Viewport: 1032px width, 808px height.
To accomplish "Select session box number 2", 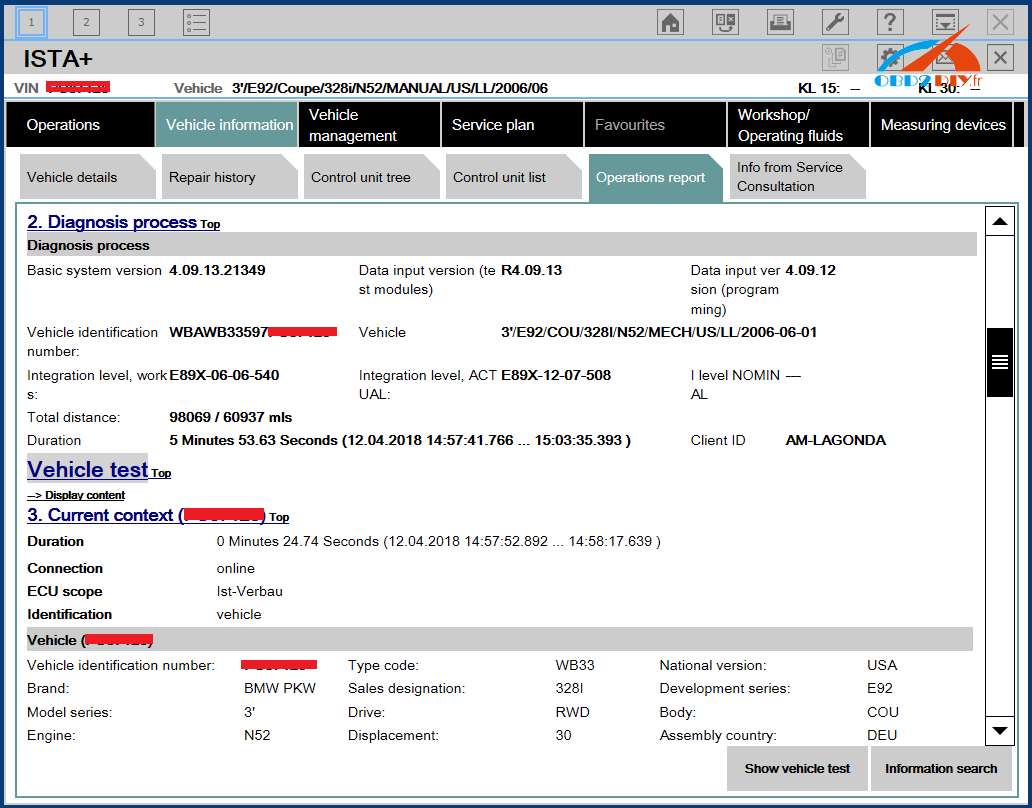I will click(87, 22).
